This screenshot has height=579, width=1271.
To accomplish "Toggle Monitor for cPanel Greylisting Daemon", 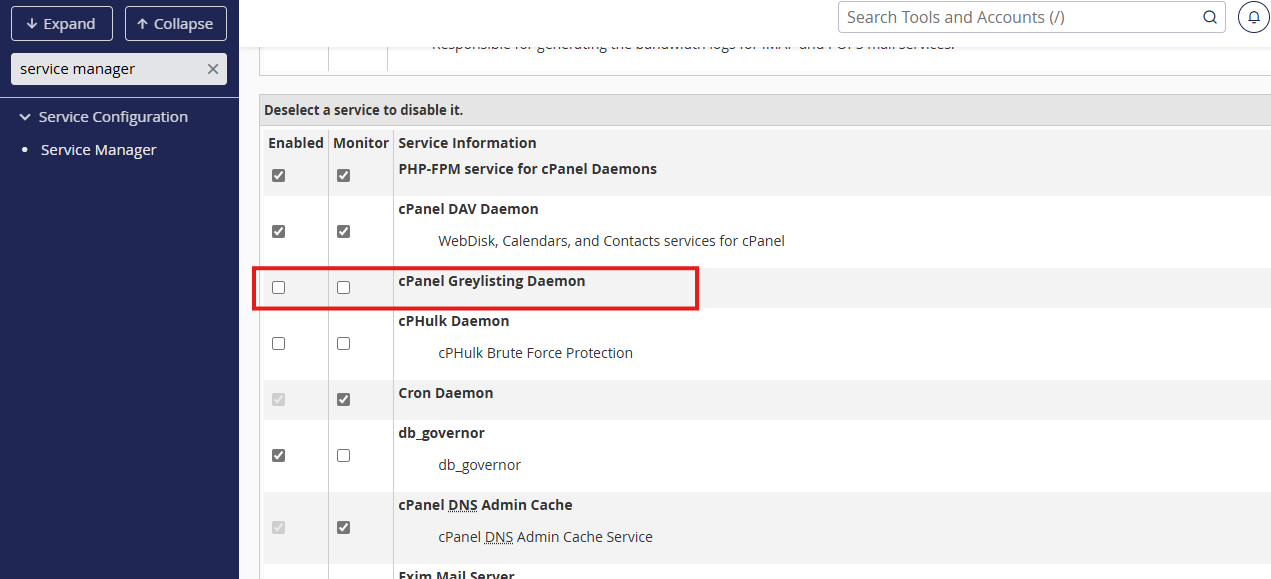I will pyautogui.click(x=343, y=287).
